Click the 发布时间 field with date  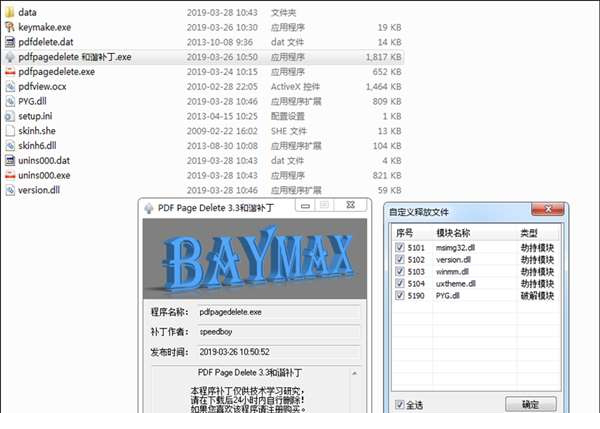[279, 352]
